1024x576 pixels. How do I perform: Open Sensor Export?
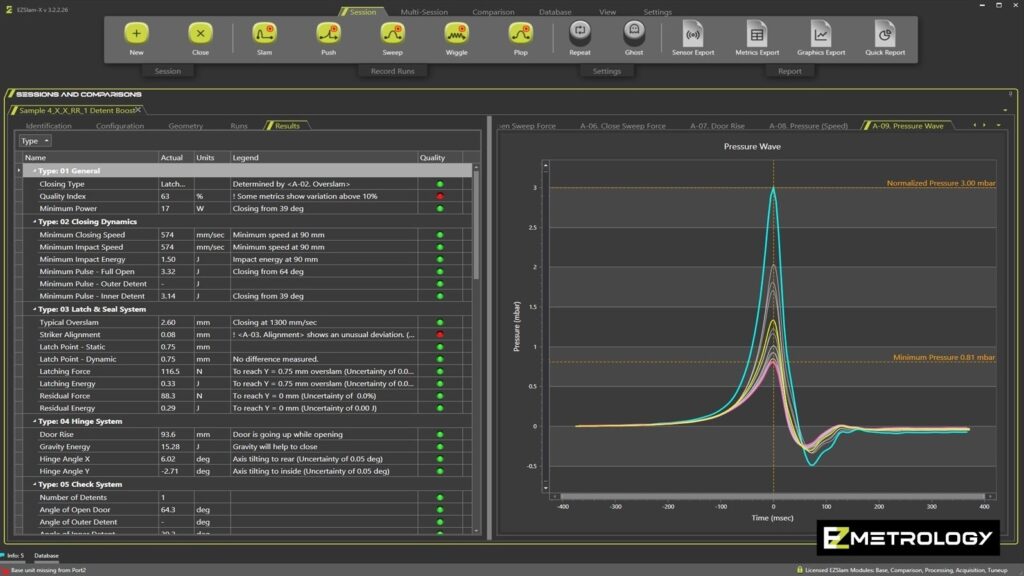(693, 34)
